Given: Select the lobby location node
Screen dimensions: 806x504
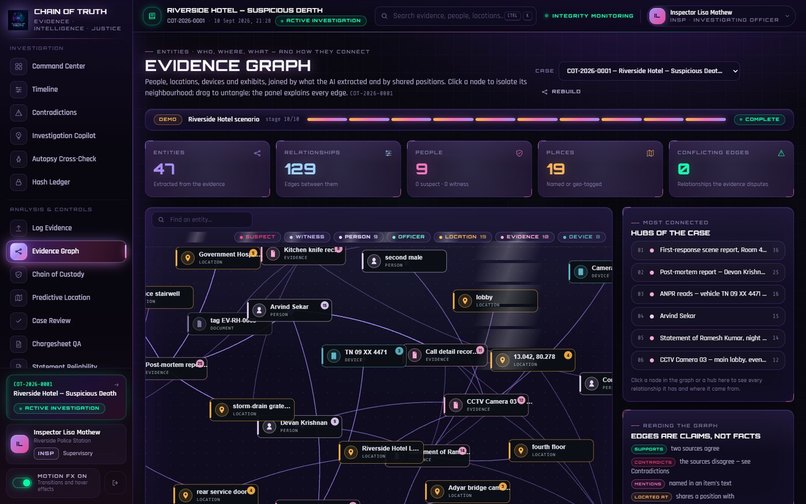Looking at the screenshot, I should 496,301.
